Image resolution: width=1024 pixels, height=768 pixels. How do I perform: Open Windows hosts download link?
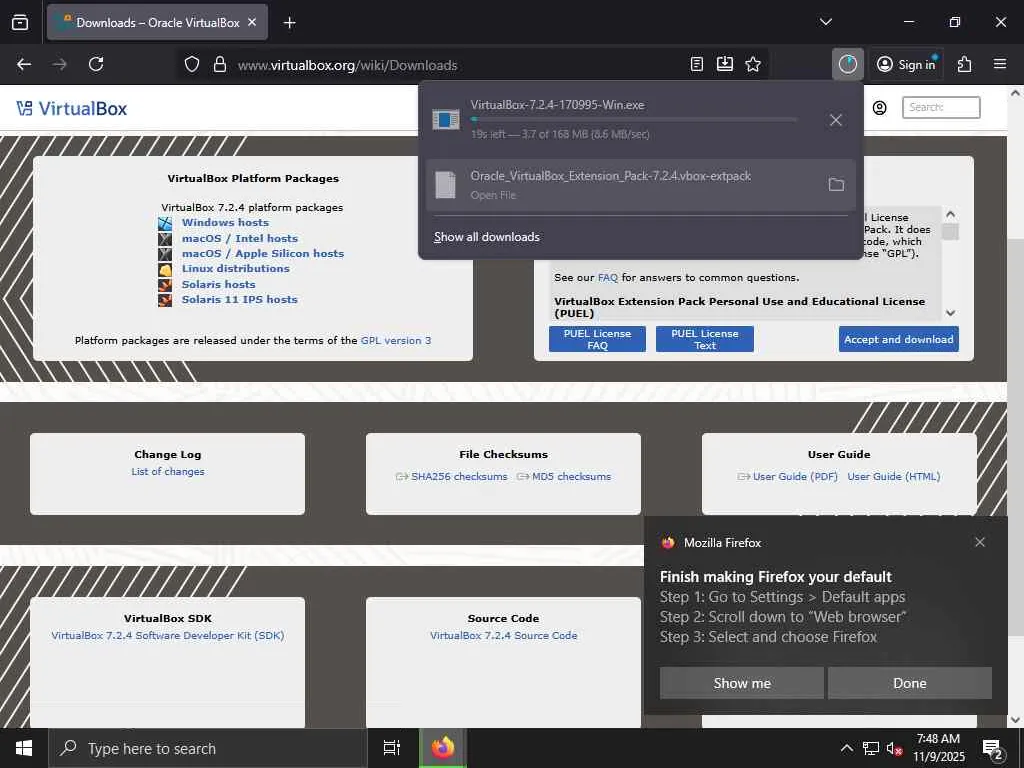[225, 223]
